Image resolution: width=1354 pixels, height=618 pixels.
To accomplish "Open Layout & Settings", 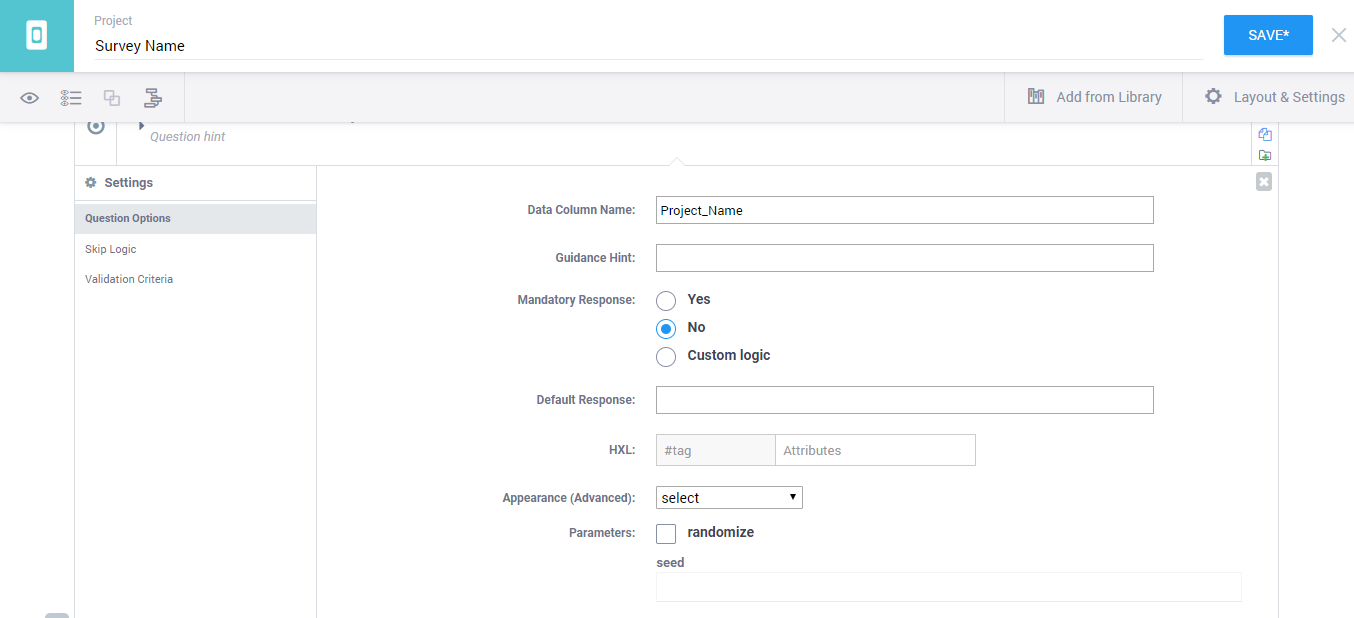I will point(1274,97).
